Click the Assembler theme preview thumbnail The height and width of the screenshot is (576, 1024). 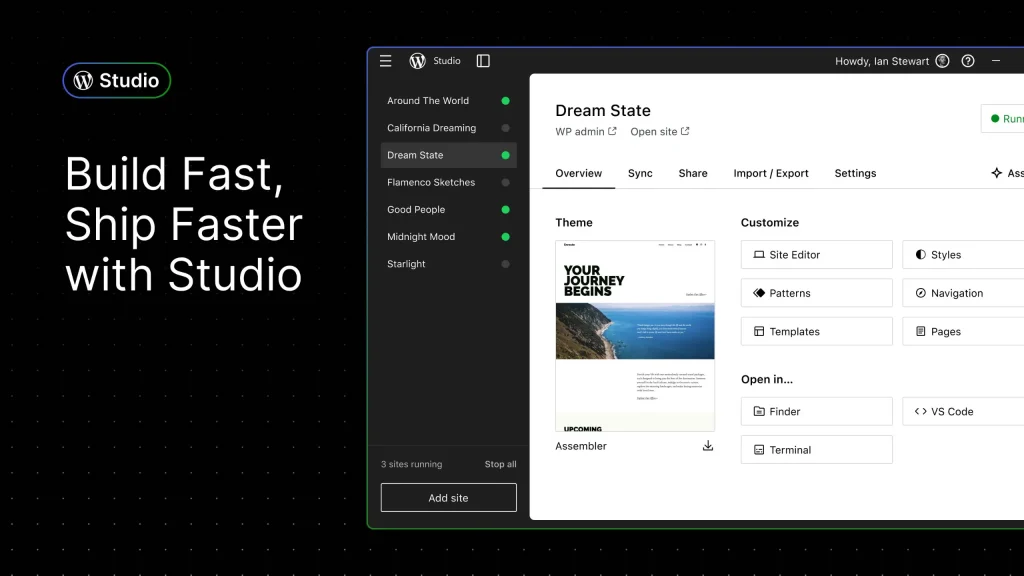click(x=635, y=335)
